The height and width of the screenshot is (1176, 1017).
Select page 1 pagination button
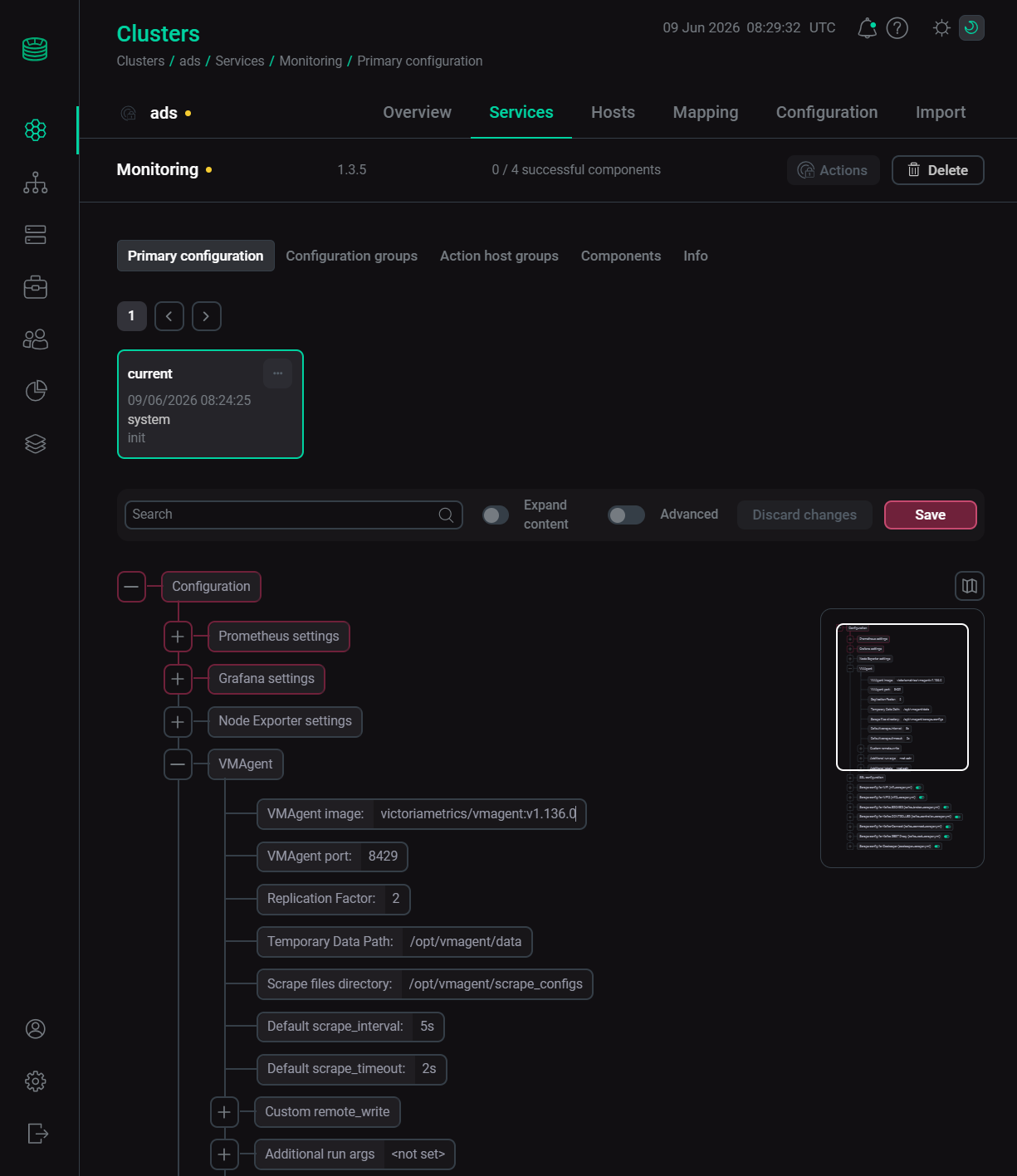(132, 316)
